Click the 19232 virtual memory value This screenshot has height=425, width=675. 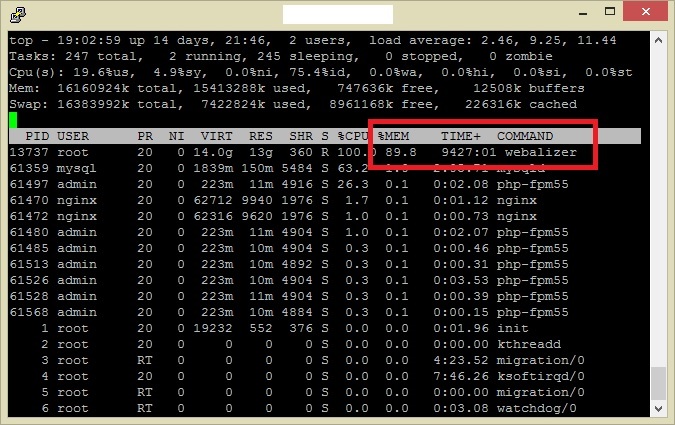point(213,328)
